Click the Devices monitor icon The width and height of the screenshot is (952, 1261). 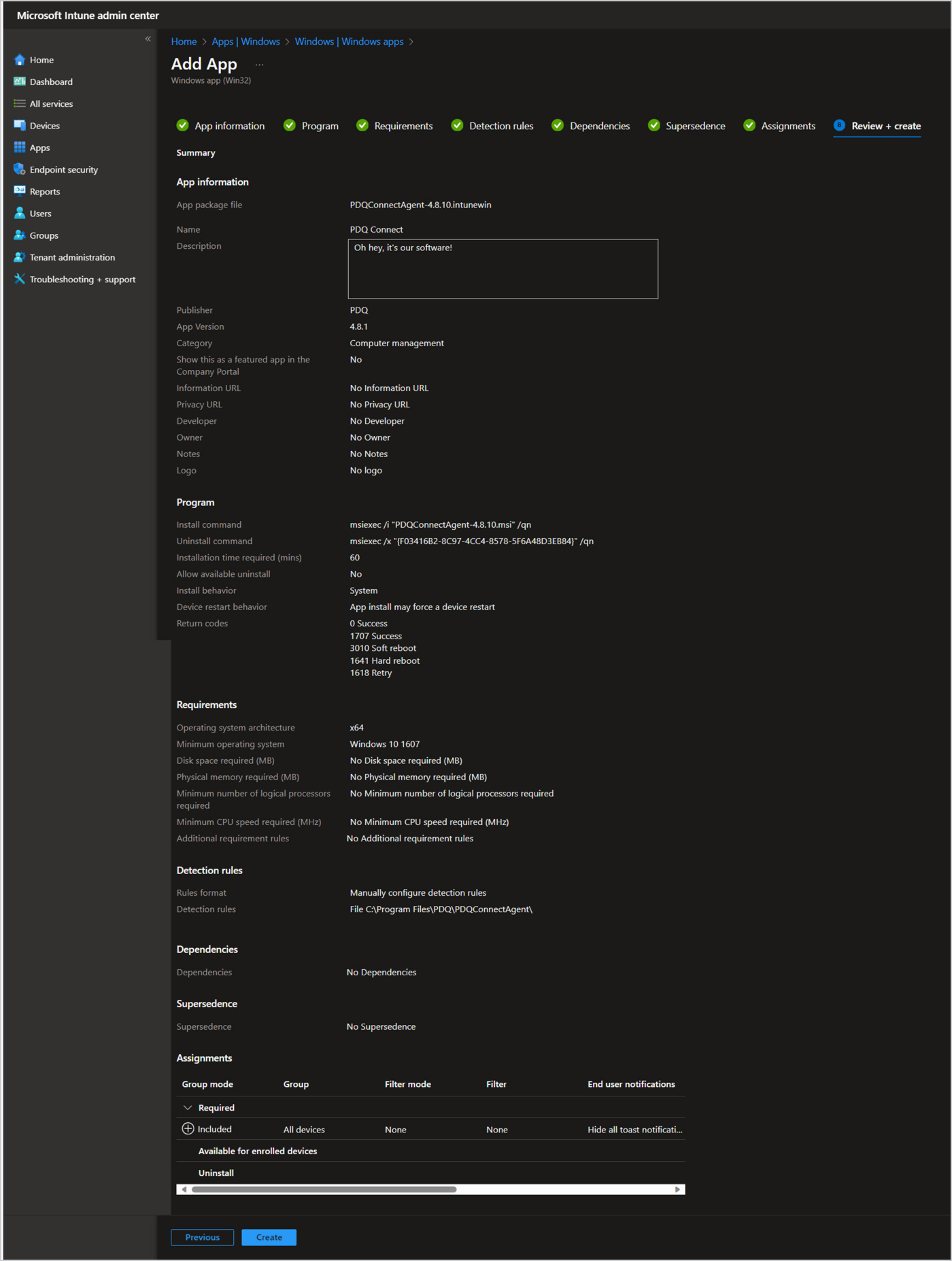[x=20, y=125]
